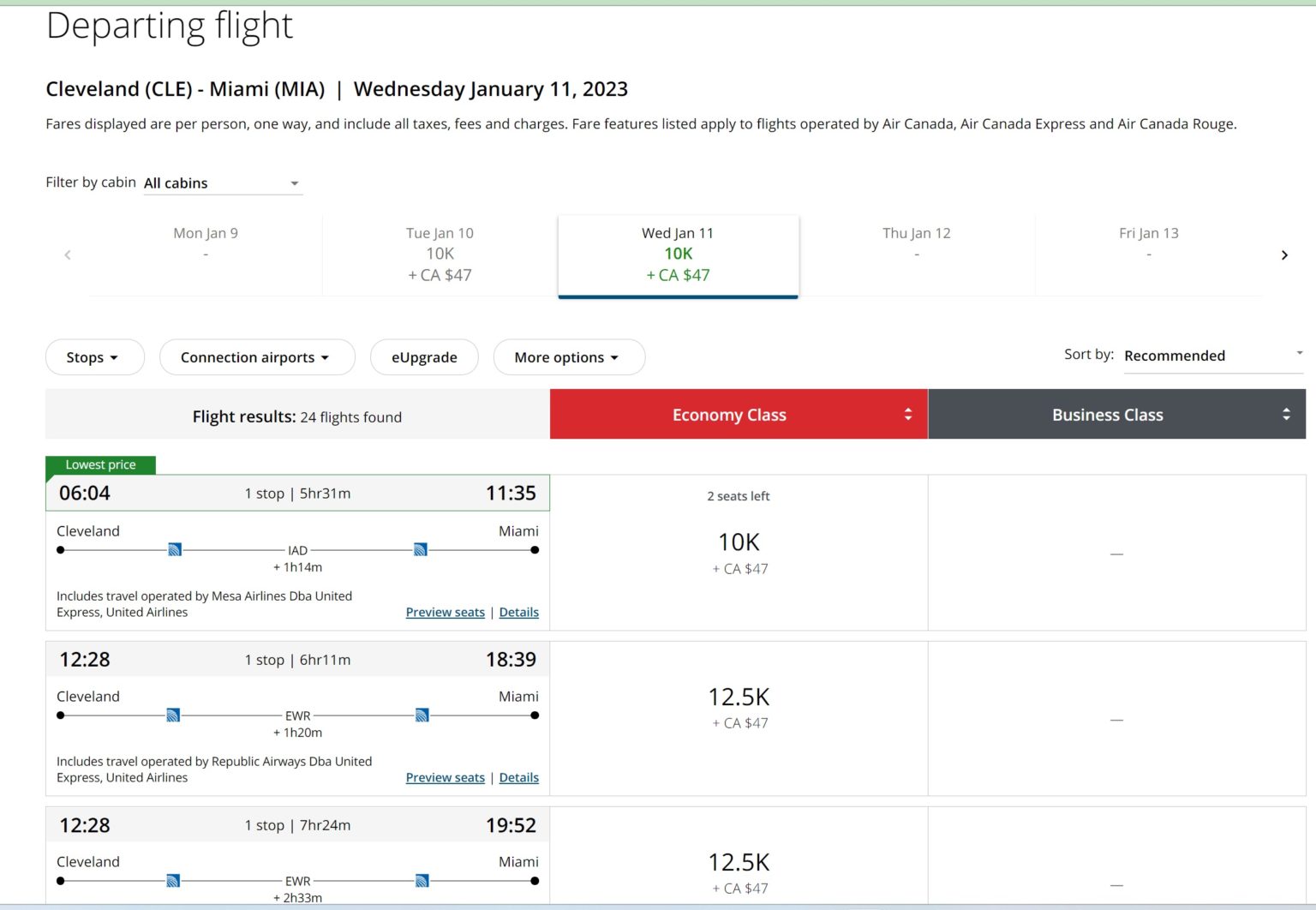1316x910 pixels.
Task: Click the sort arrows on Economy Class header
Action: point(908,414)
